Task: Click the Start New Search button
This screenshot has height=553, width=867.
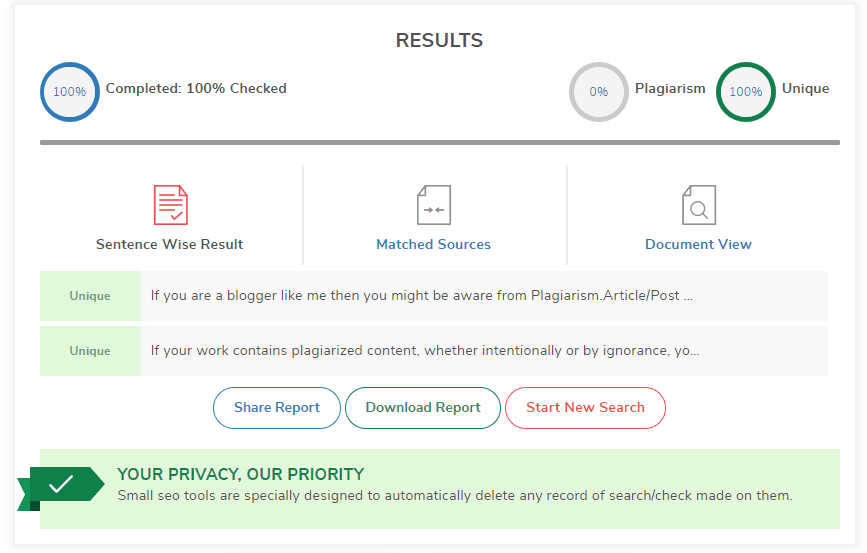Action: 586,408
